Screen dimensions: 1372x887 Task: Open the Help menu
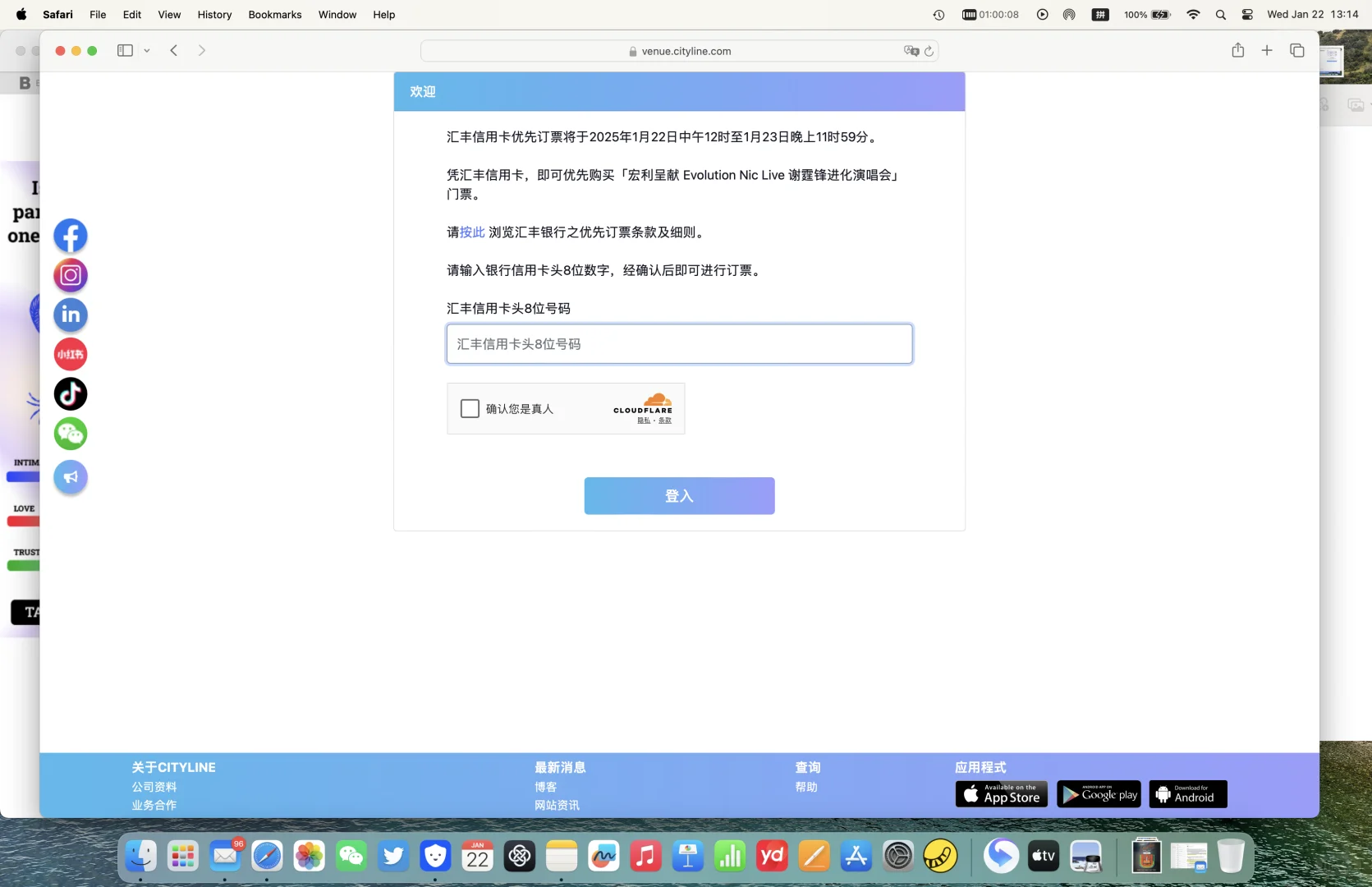[384, 15]
